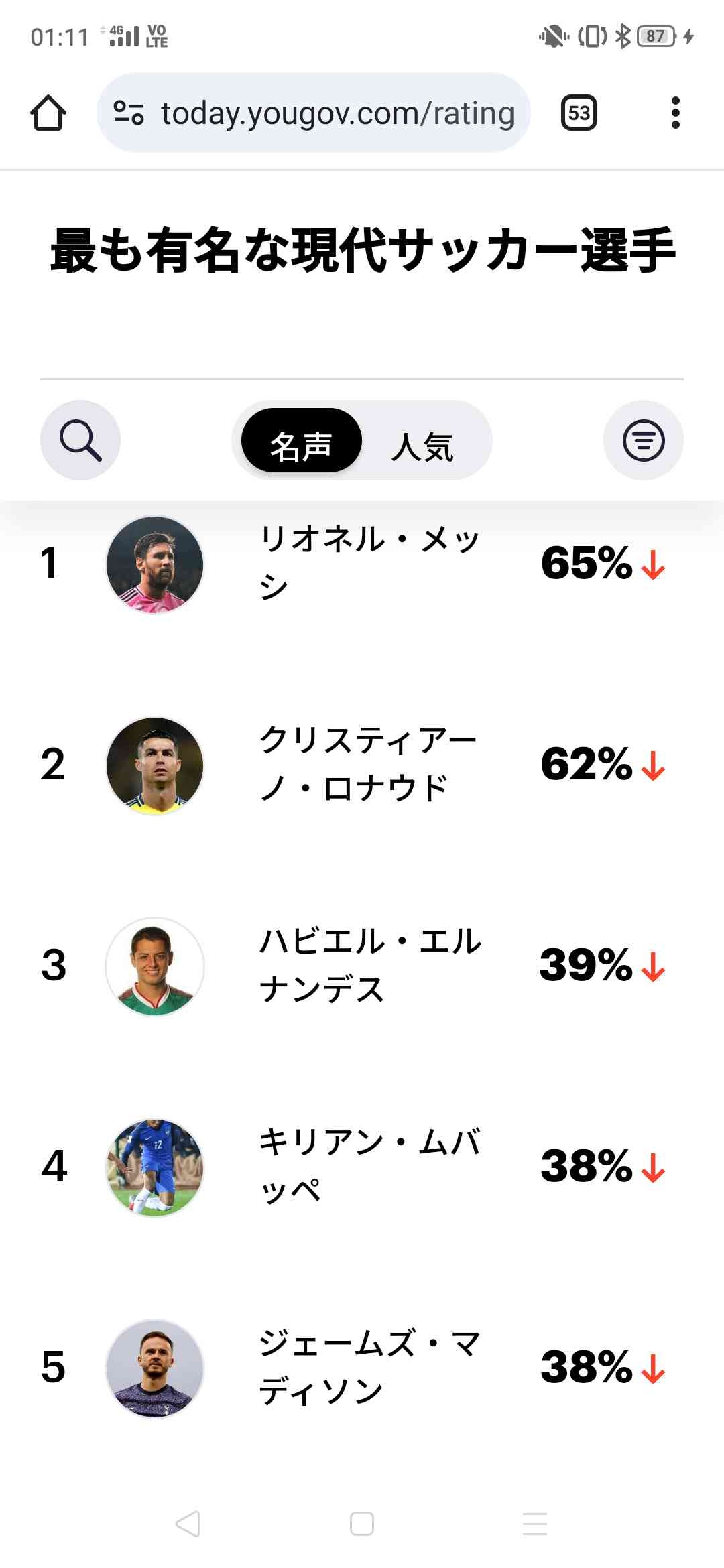Open リオネル・メッシ entry

(369, 563)
